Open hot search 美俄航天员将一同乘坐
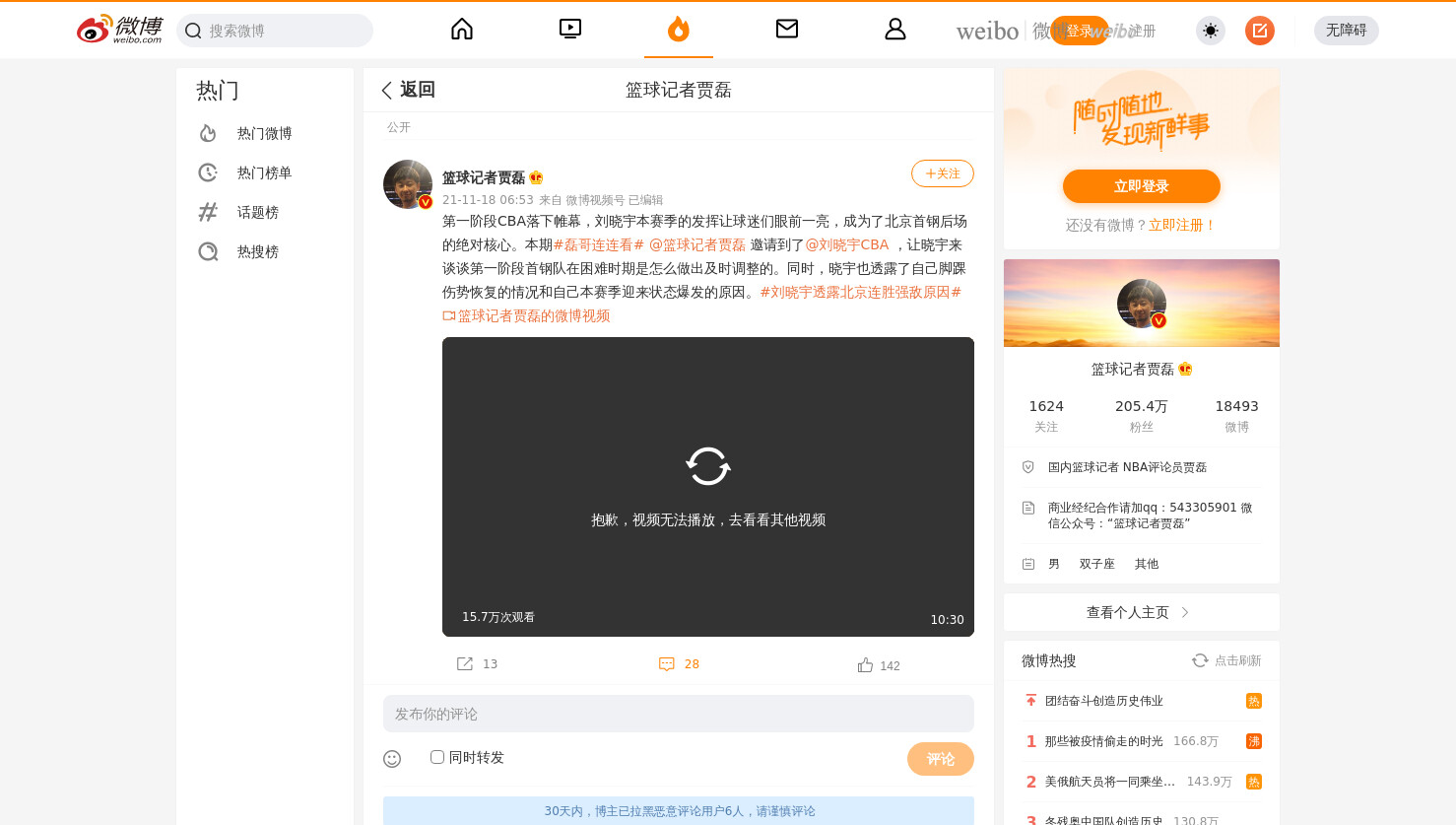This screenshot has width=1456, height=825. pos(1110,782)
